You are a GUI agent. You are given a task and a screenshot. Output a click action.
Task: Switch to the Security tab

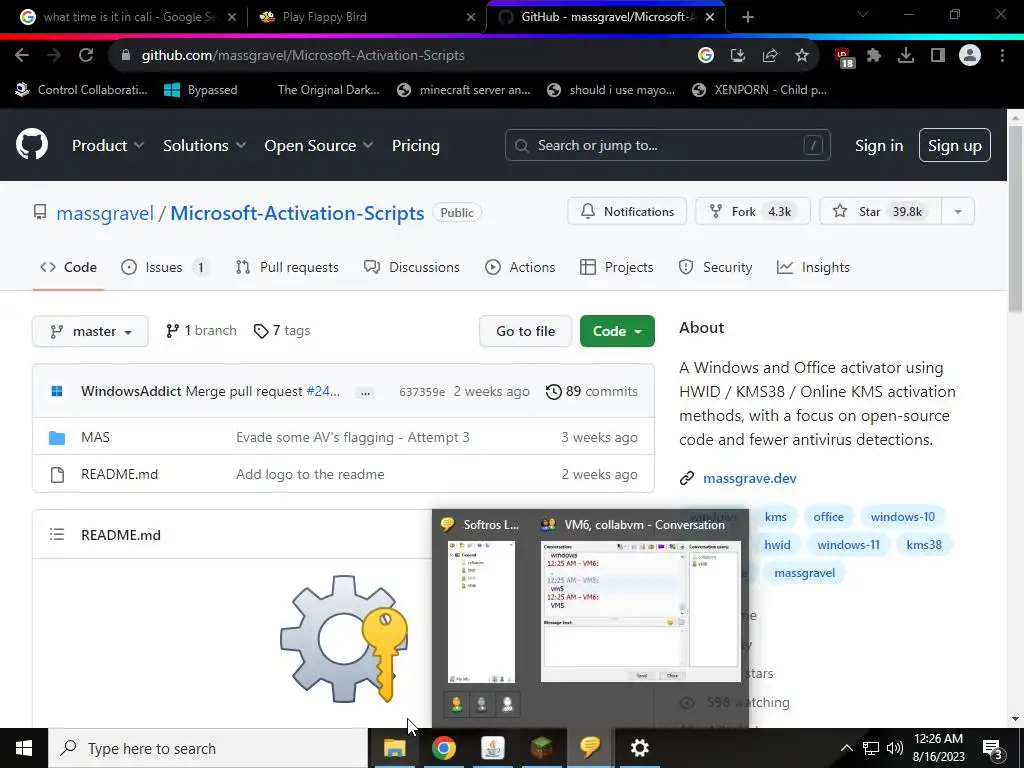pos(715,267)
